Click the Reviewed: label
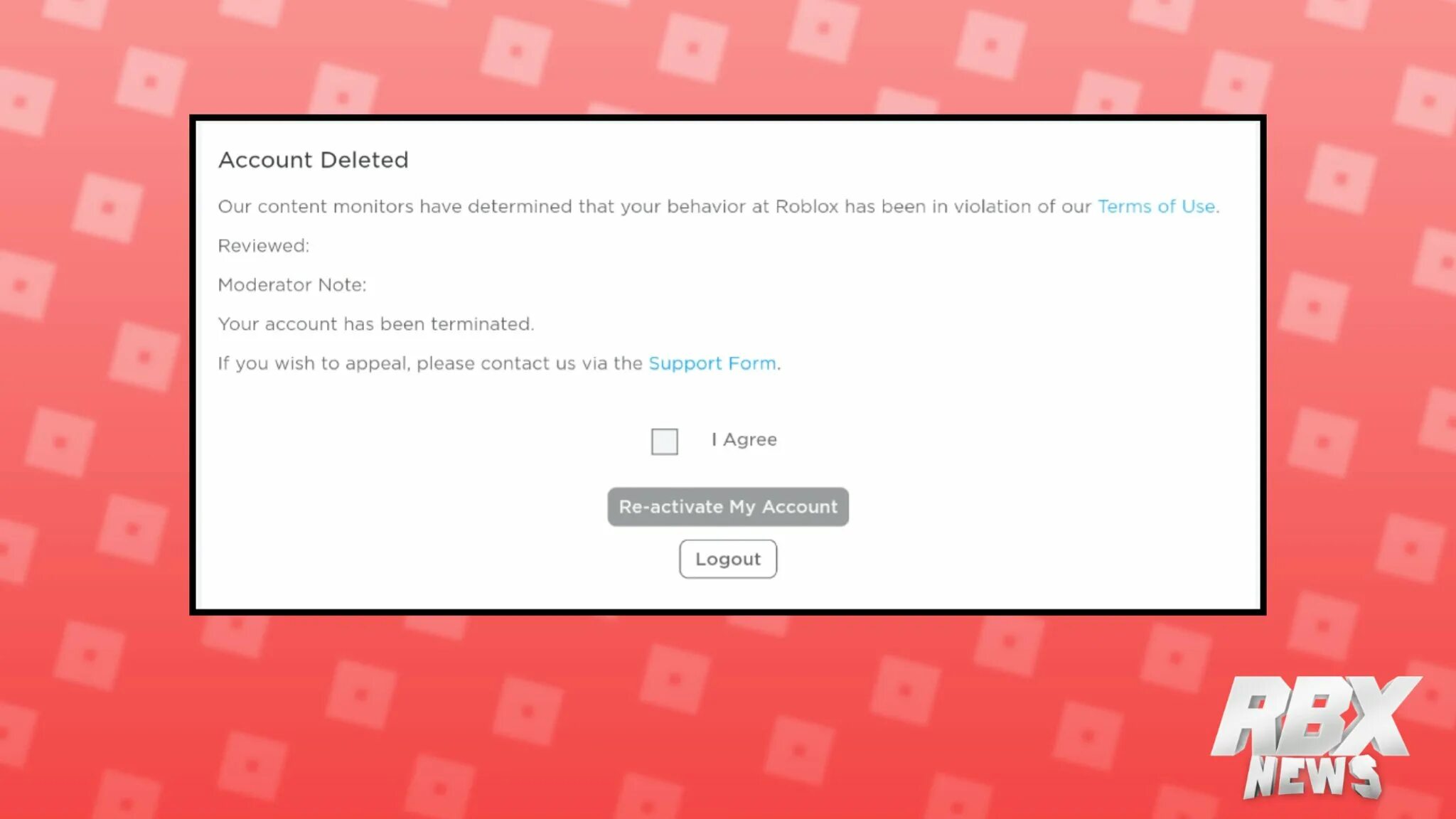The height and width of the screenshot is (819, 1456). tap(263, 246)
